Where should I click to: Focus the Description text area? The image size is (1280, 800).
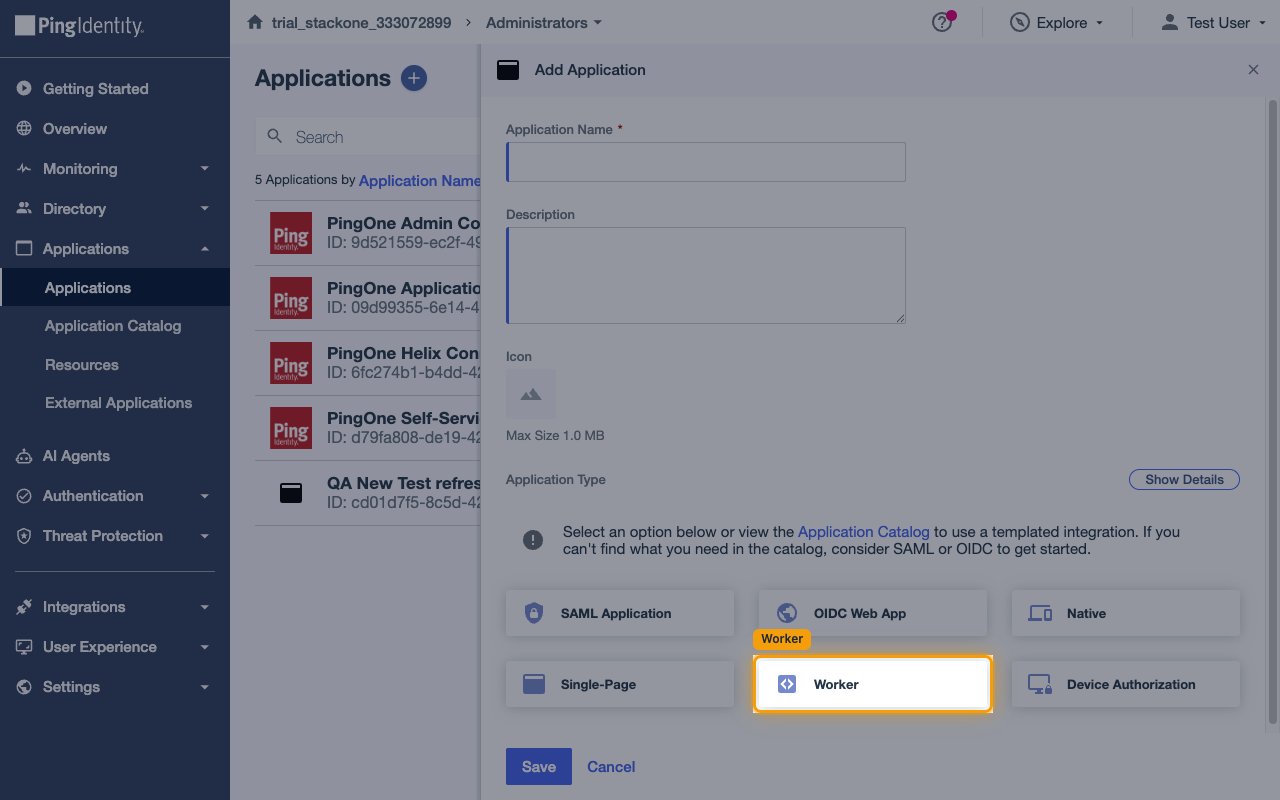(706, 275)
